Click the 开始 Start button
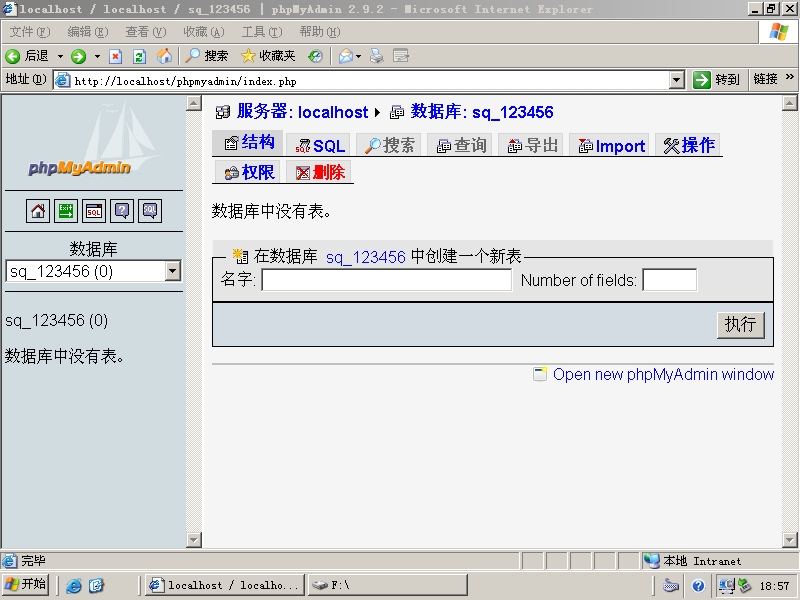800x600 pixels. coord(26,585)
